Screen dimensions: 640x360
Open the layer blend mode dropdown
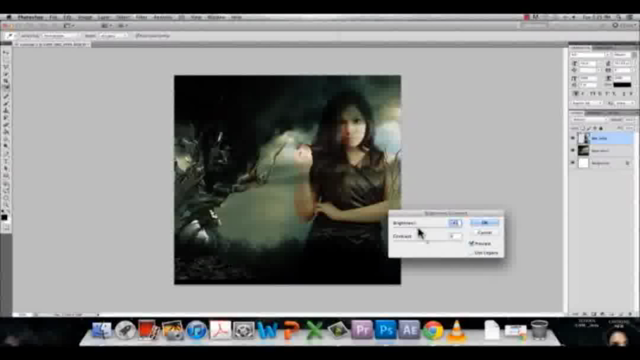point(589,120)
